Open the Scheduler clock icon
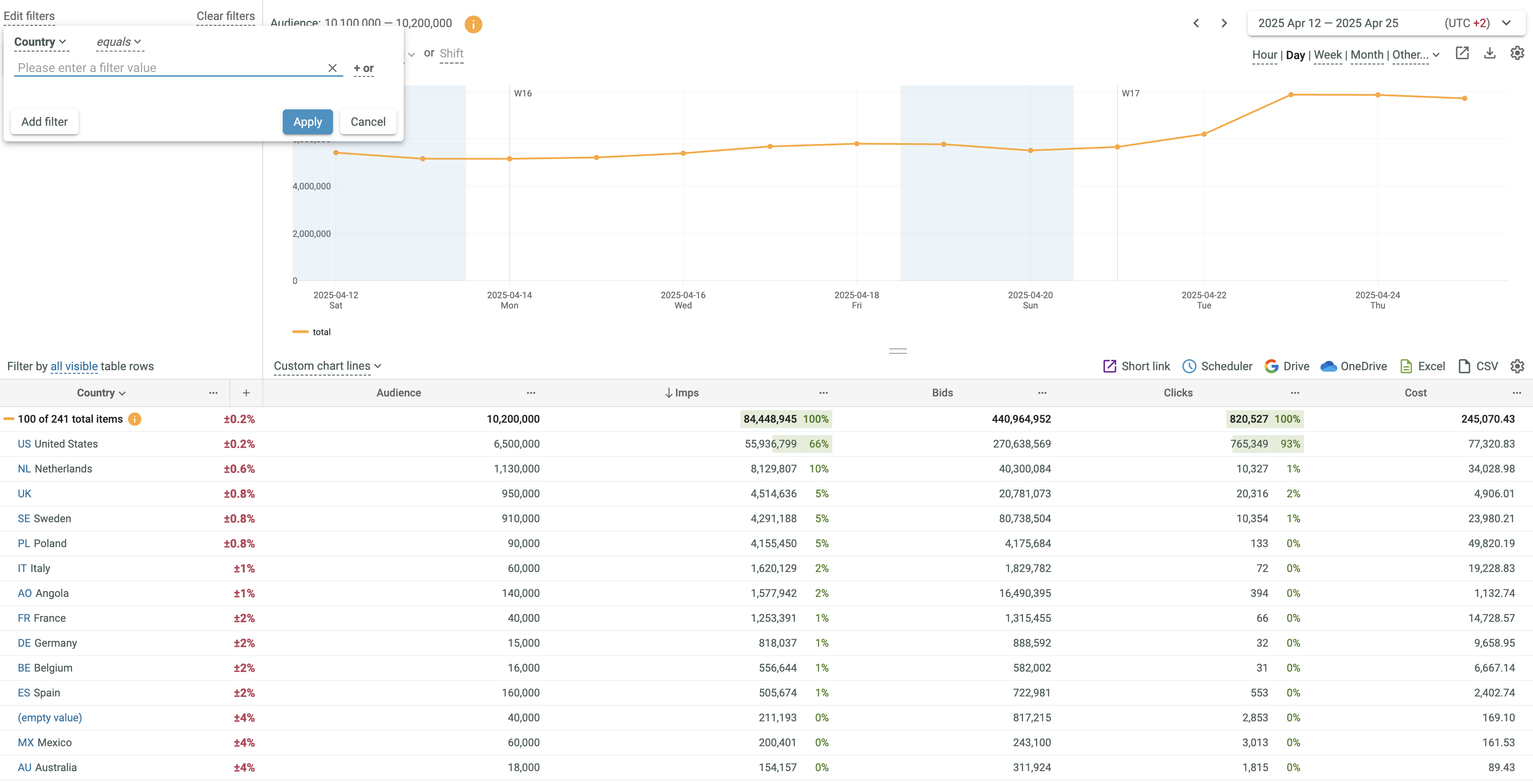 click(x=1188, y=366)
